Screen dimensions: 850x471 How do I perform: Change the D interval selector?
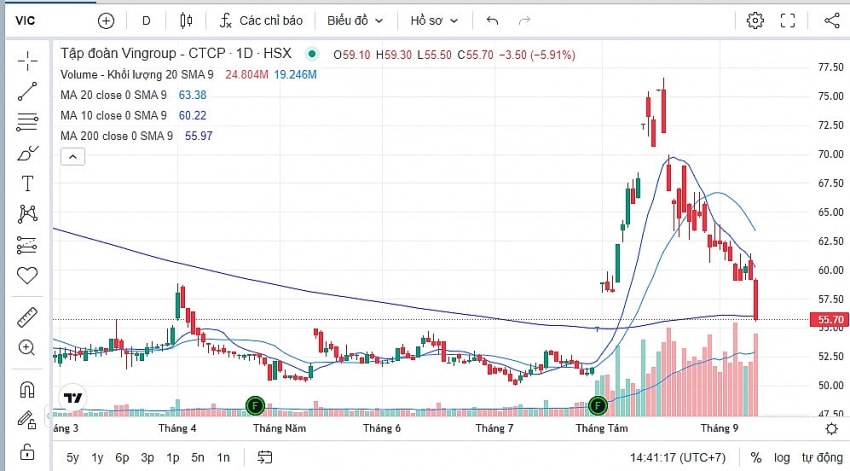click(x=146, y=21)
